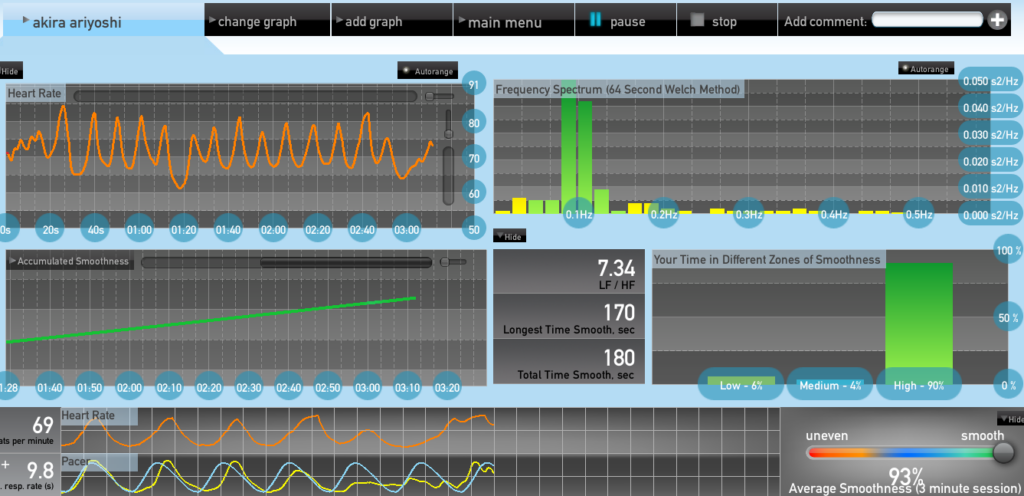The height and width of the screenshot is (496, 1024).
Task: Click the smoothness slider knob near smooth
Action: (x=1003, y=453)
